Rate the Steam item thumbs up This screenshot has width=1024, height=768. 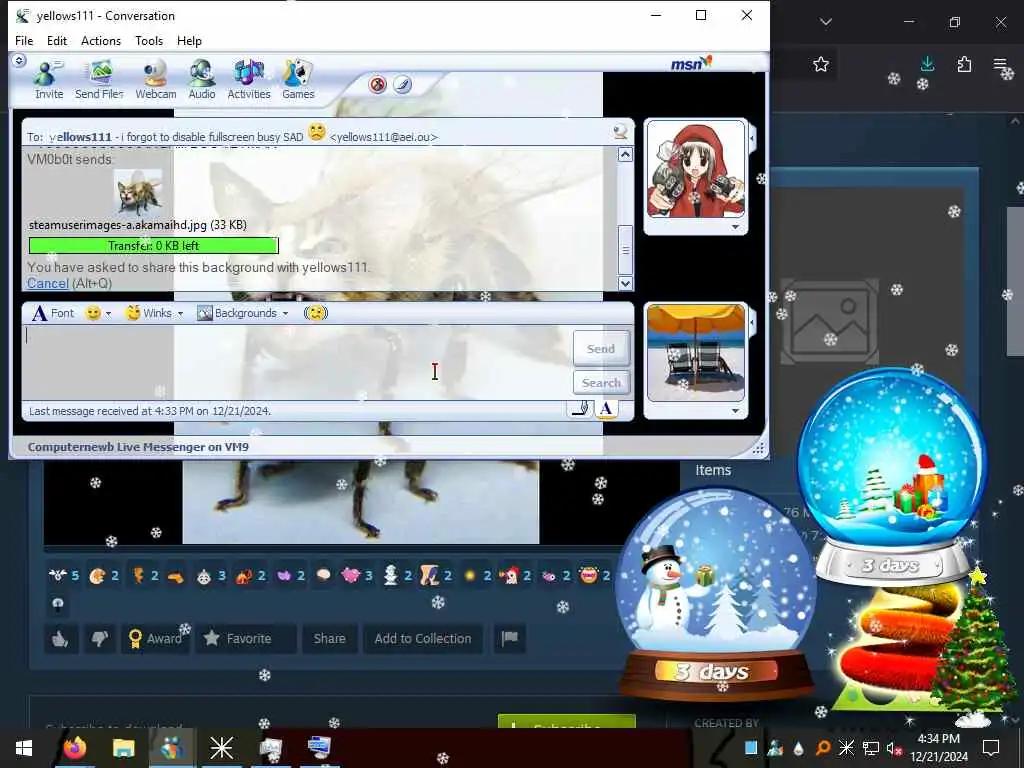(x=61, y=639)
